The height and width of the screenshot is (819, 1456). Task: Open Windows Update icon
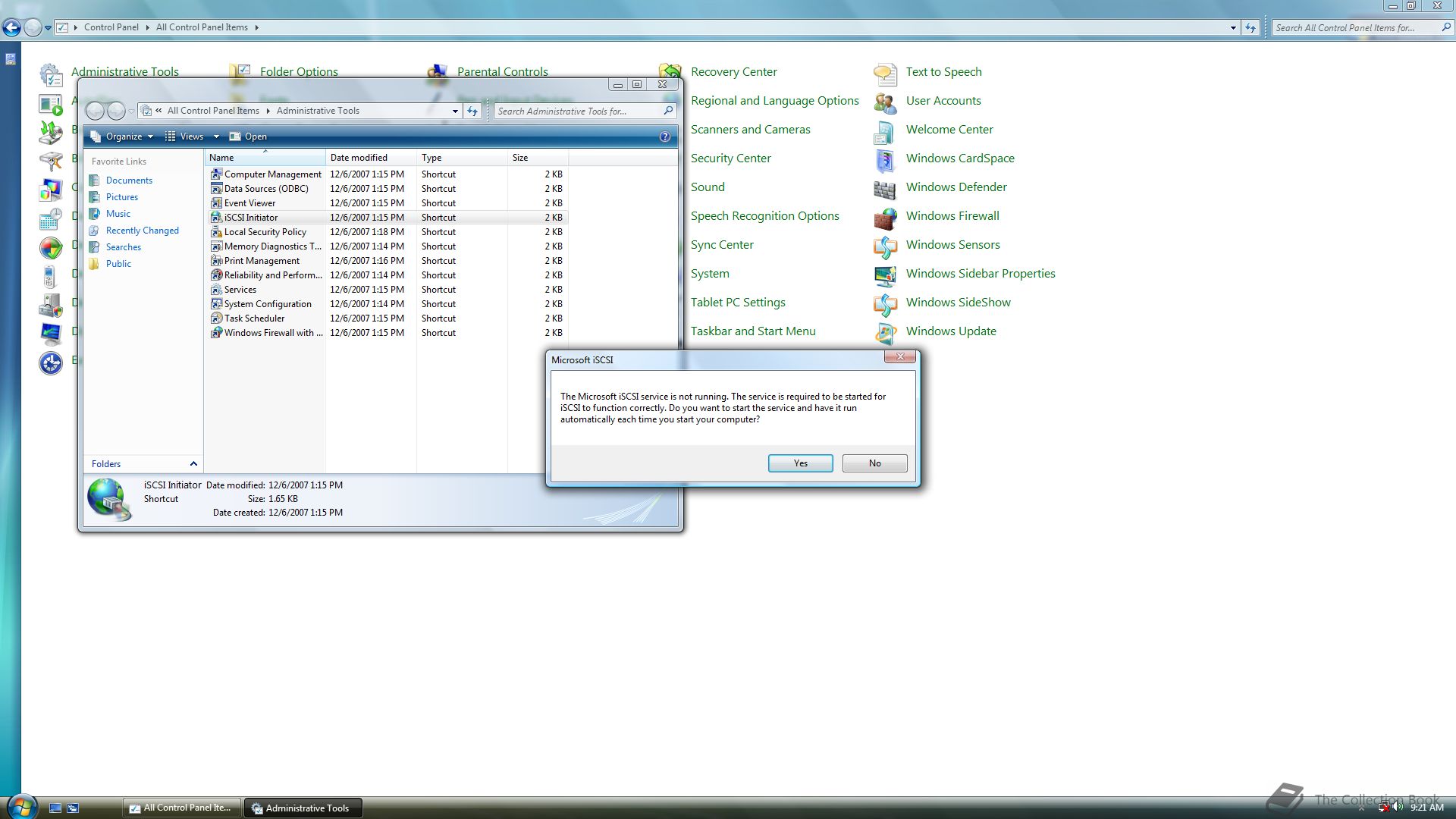tap(885, 333)
